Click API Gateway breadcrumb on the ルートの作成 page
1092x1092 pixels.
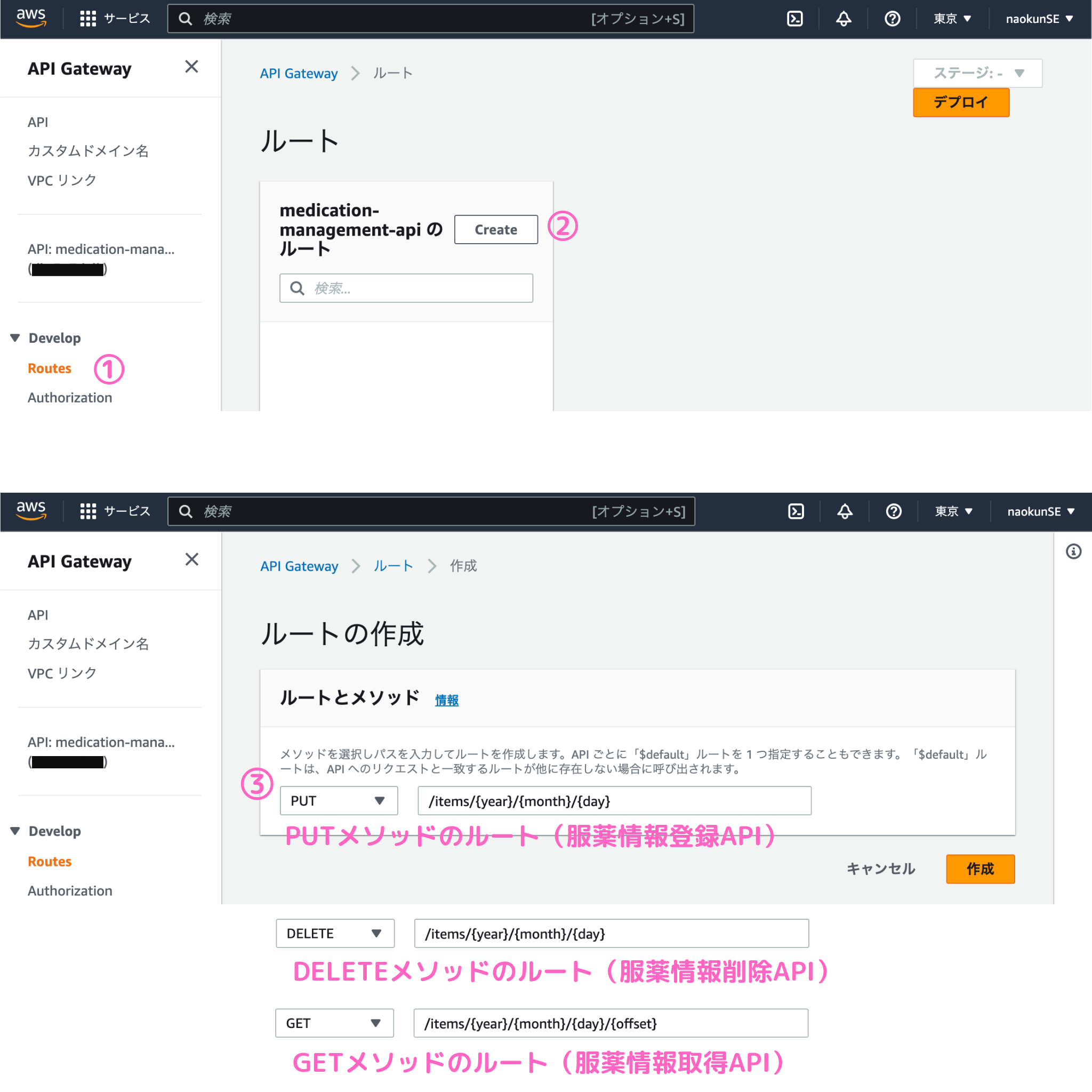(x=299, y=566)
